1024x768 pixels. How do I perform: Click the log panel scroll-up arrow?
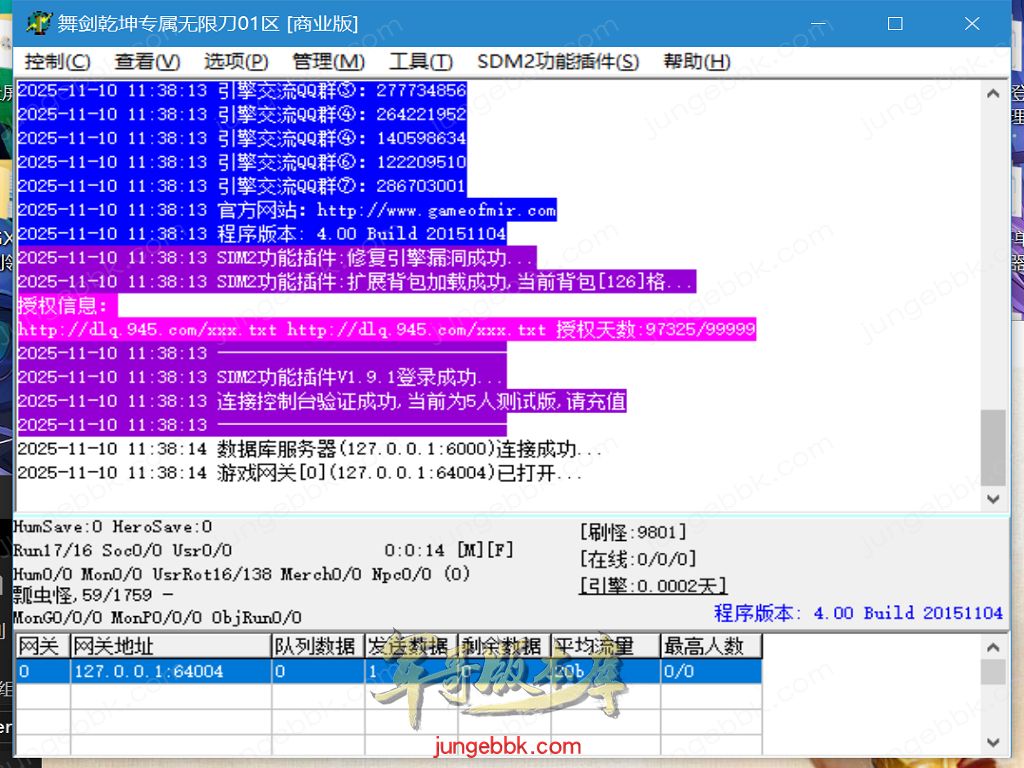[993, 94]
